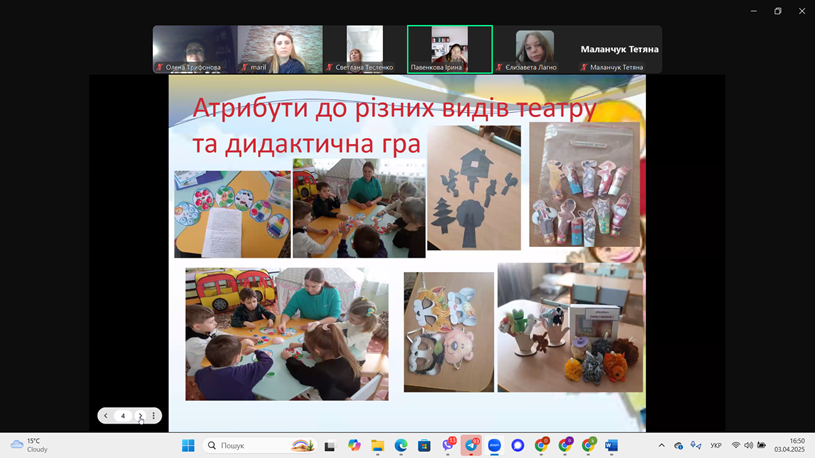This screenshot has width=815, height=458.
Task: Launch Copilot from the taskbar
Action: click(354, 446)
